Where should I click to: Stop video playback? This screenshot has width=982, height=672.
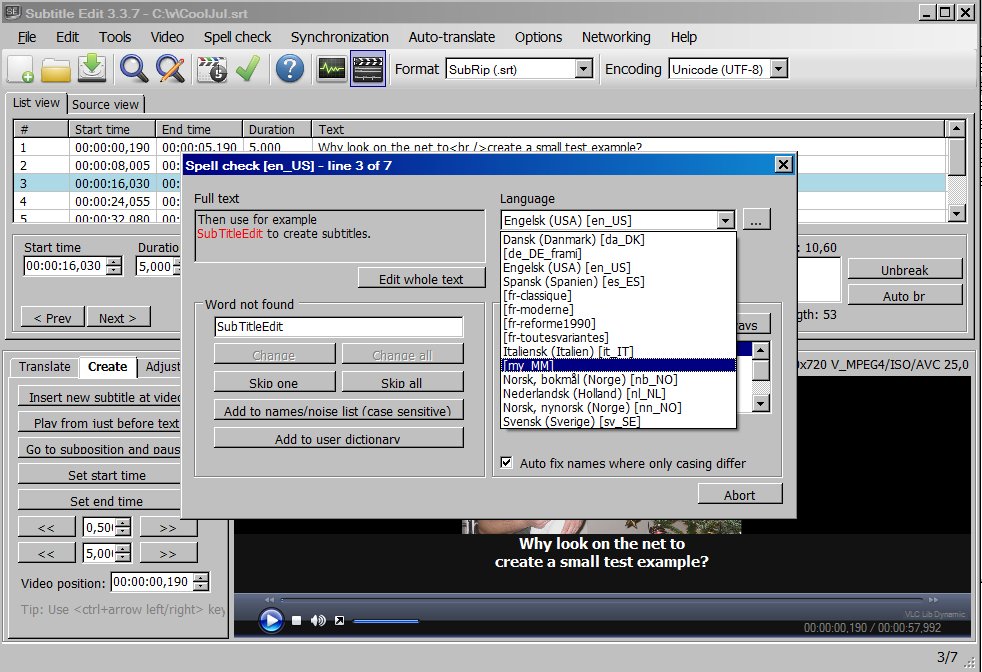297,621
